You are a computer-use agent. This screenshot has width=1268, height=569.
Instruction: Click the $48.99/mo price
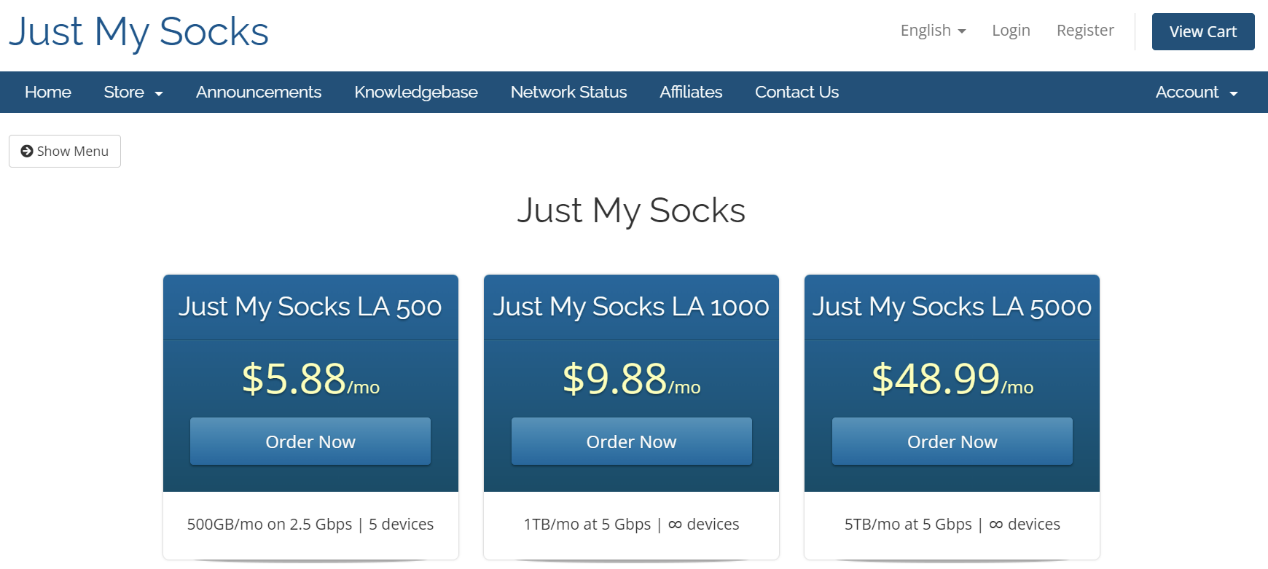(x=952, y=379)
